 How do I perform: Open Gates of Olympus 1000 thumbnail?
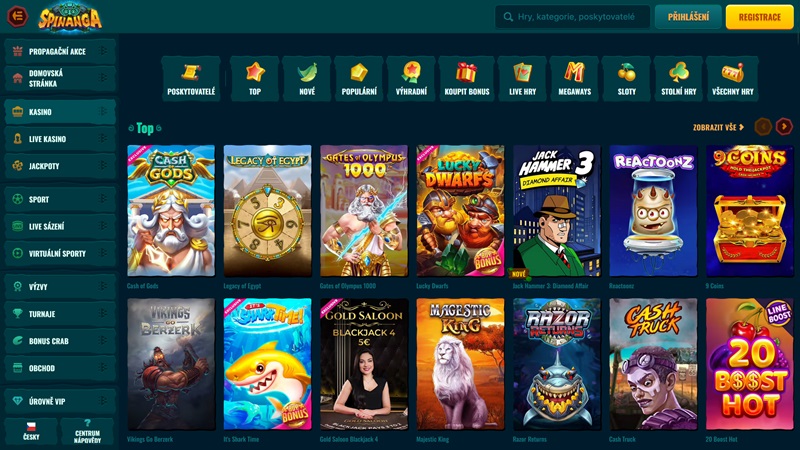pyautogui.click(x=364, y=211)
